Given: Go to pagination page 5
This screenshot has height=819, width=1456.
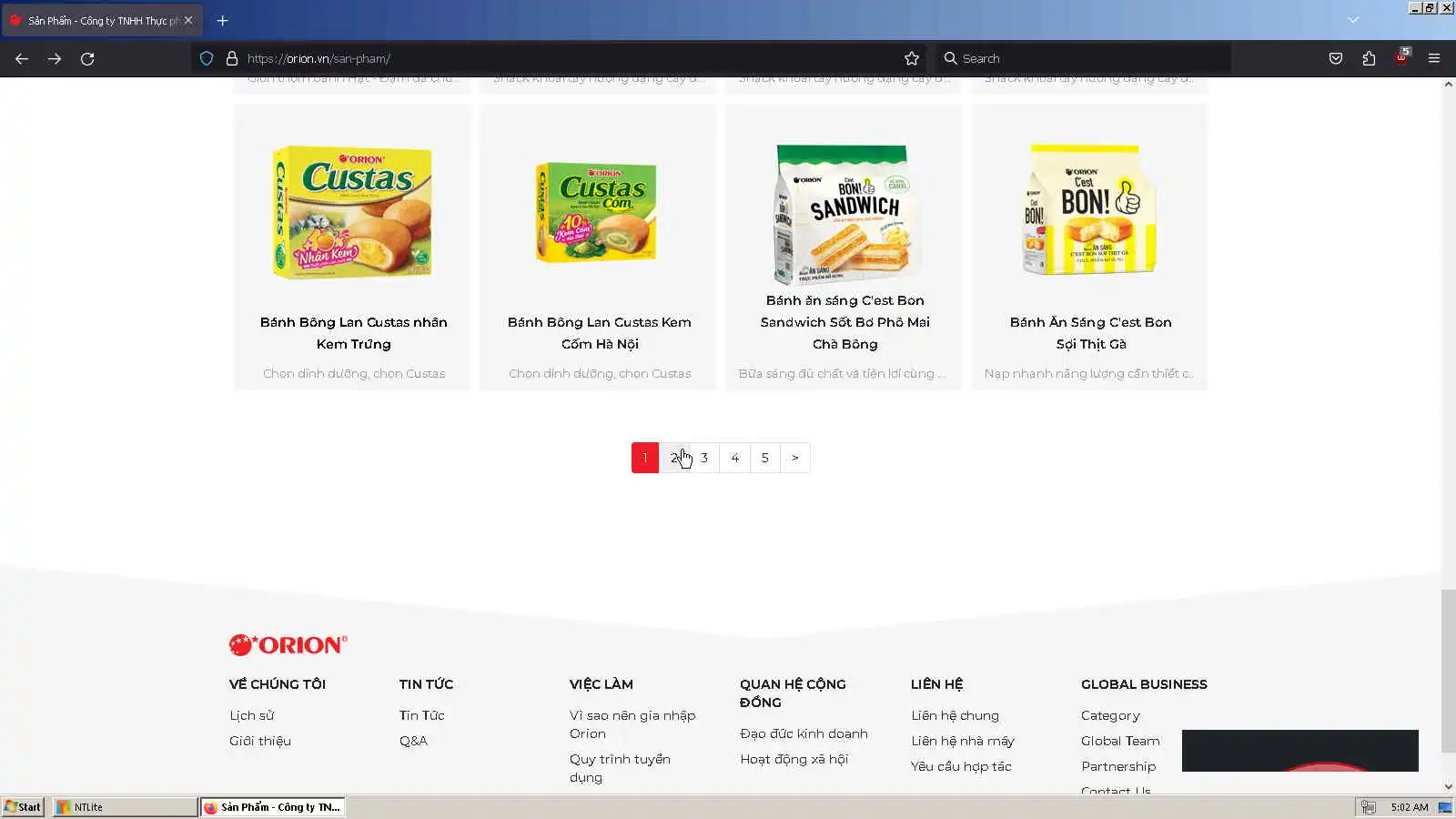Looking at the screenshot, I should pyautogui.click(x=765, y=458).
